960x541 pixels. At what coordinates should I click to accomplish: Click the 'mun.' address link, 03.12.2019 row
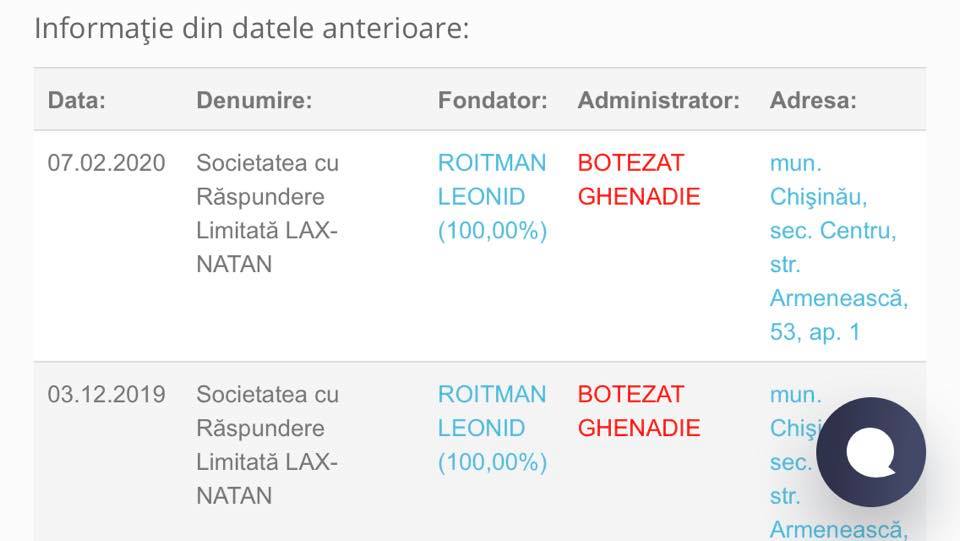tap(795, 394)
